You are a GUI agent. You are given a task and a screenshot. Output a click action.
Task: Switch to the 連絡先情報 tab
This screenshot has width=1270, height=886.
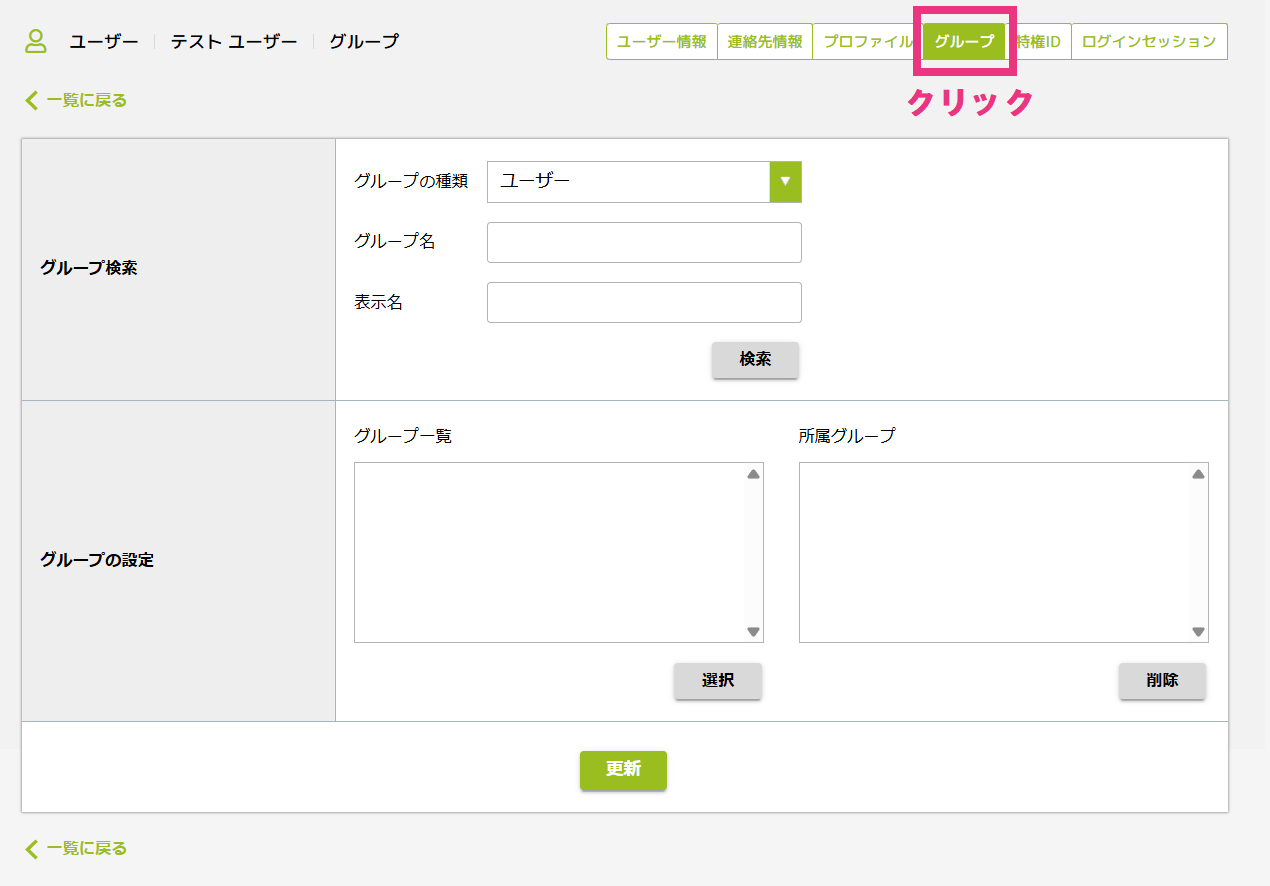pos(765,42)
